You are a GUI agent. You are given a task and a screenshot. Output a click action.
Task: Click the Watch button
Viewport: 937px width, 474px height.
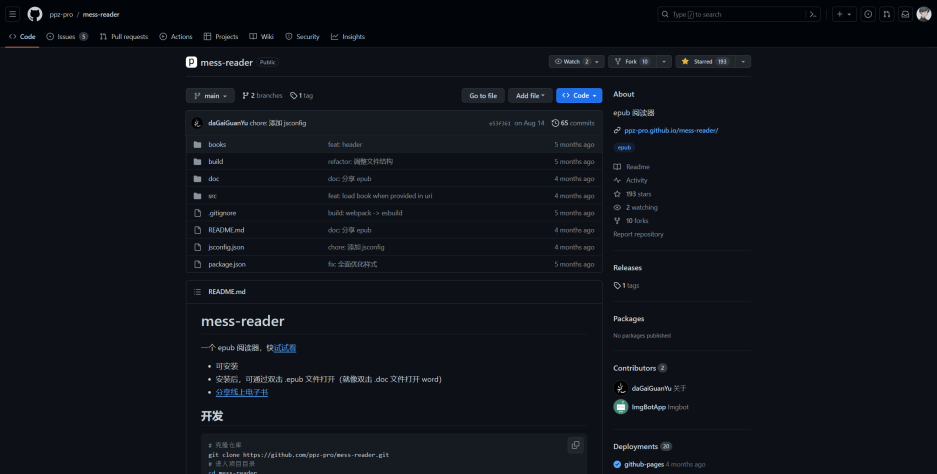(577, 62)
